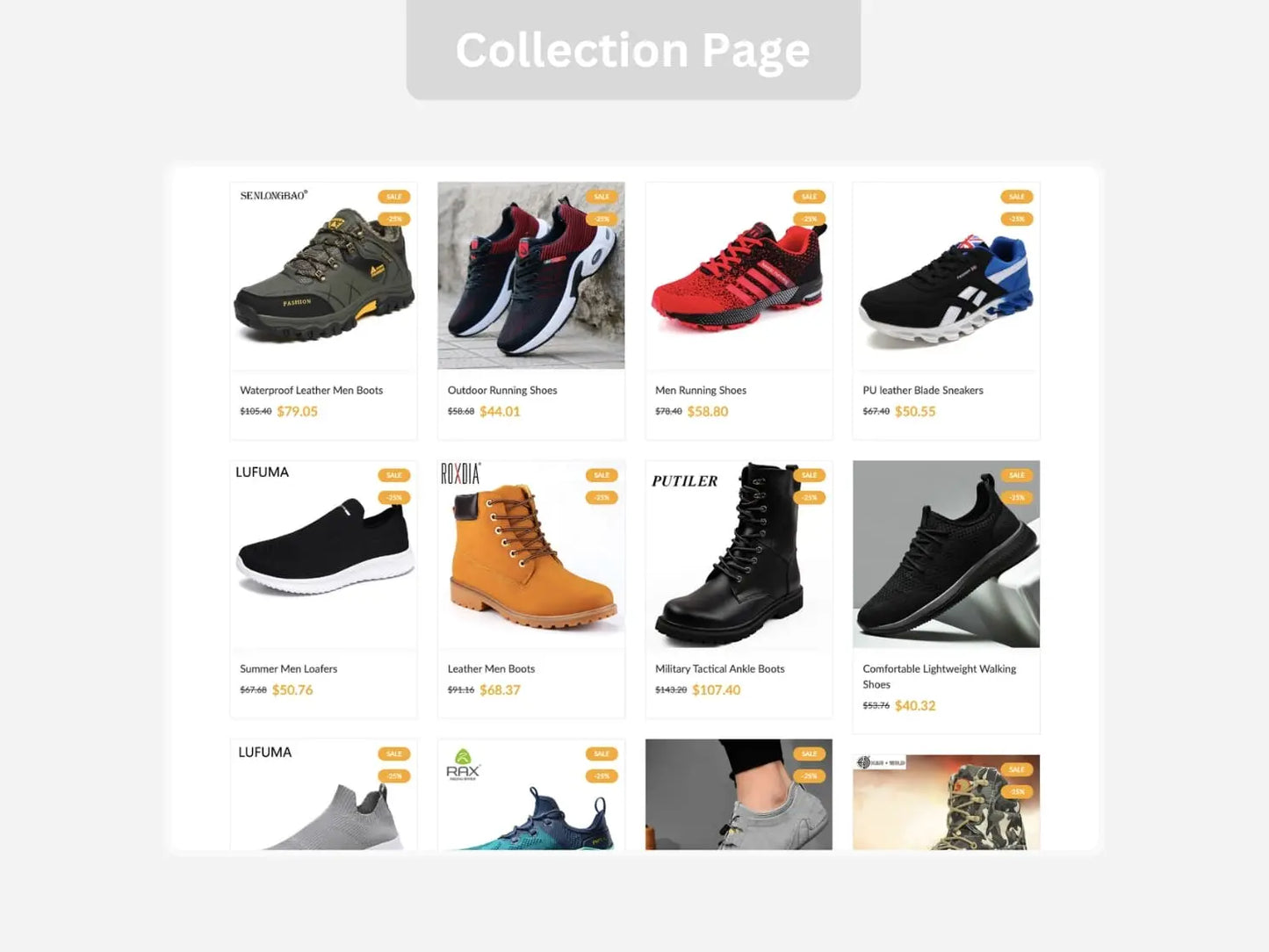Image resolution: width=1269 pixels, height=952 pixels.
Task: Open the red Men Running Shoes photo
Action: click(x=739, y=276)
